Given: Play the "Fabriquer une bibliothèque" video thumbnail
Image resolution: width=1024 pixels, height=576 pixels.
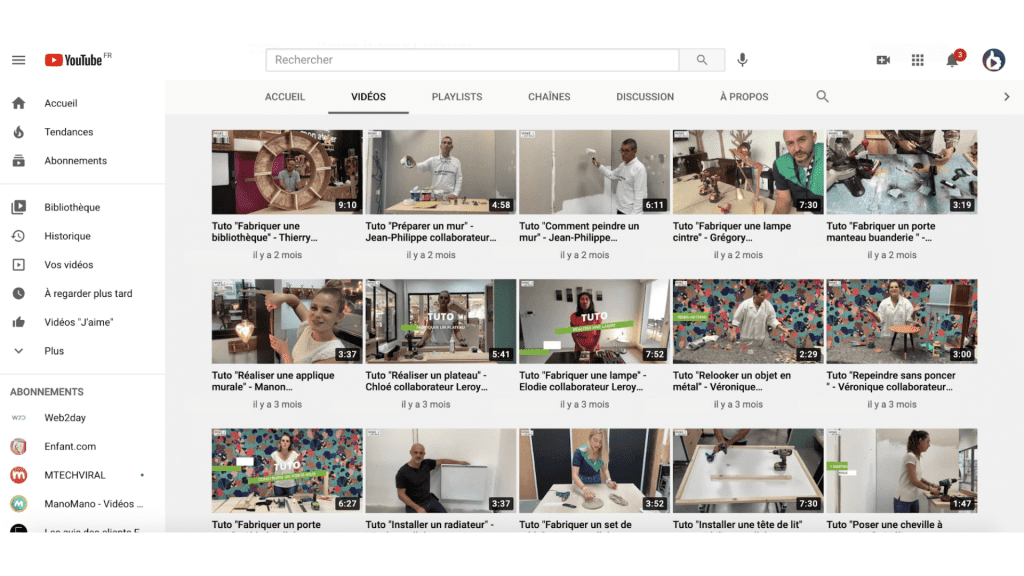Looking at the screenshot, I should pyautogui.click(x=287, y=172).
